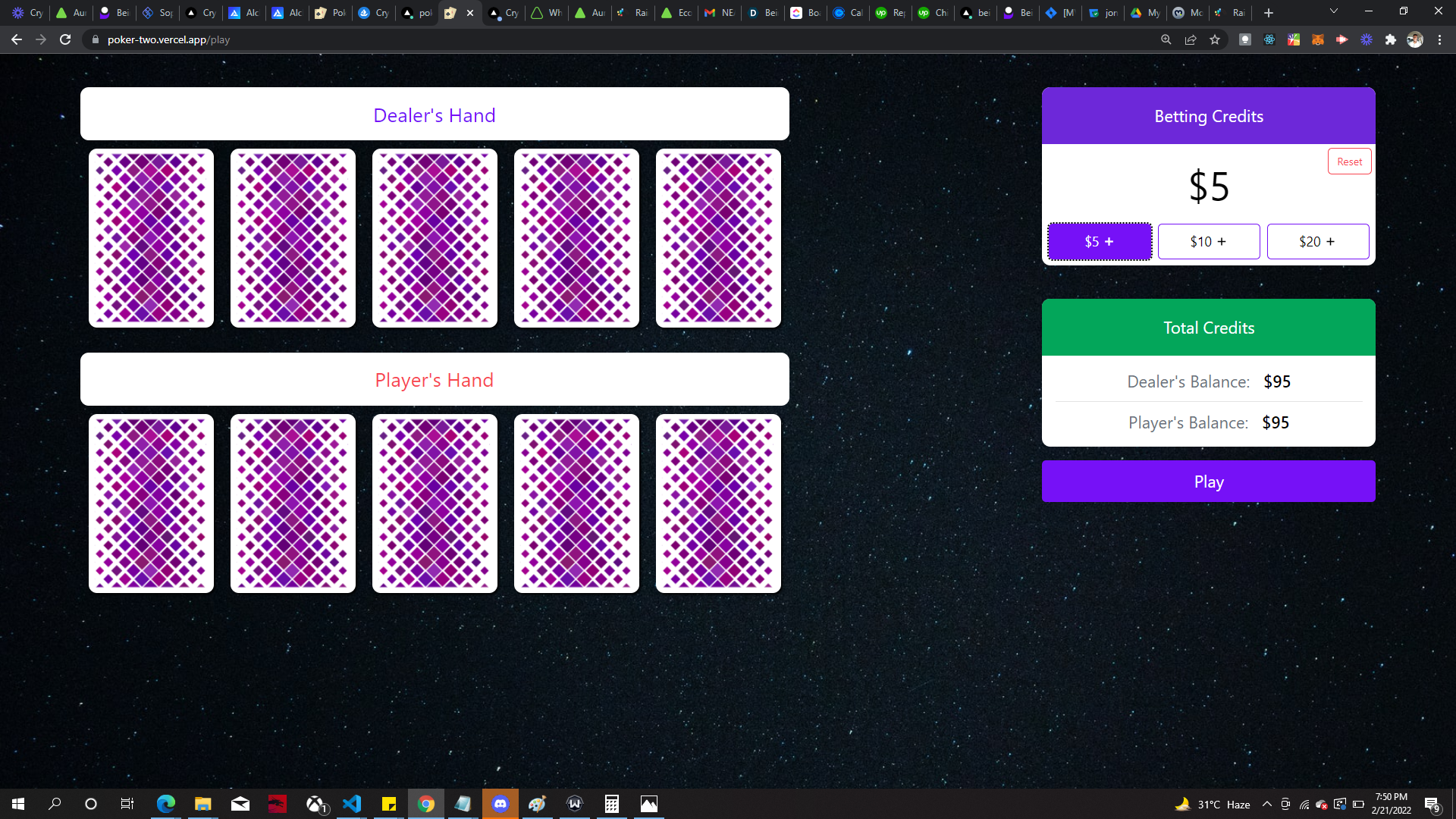Select the $20 + bet option
1456x819 pixels.
click(x=1318, y=241)
